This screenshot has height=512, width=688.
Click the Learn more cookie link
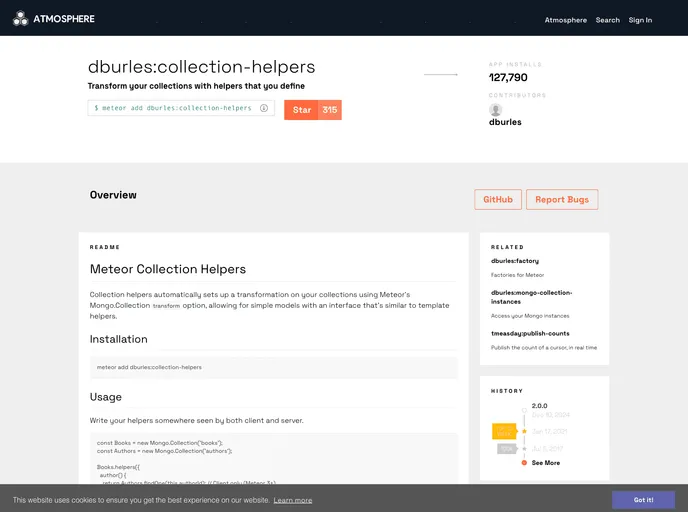[293, 500]
